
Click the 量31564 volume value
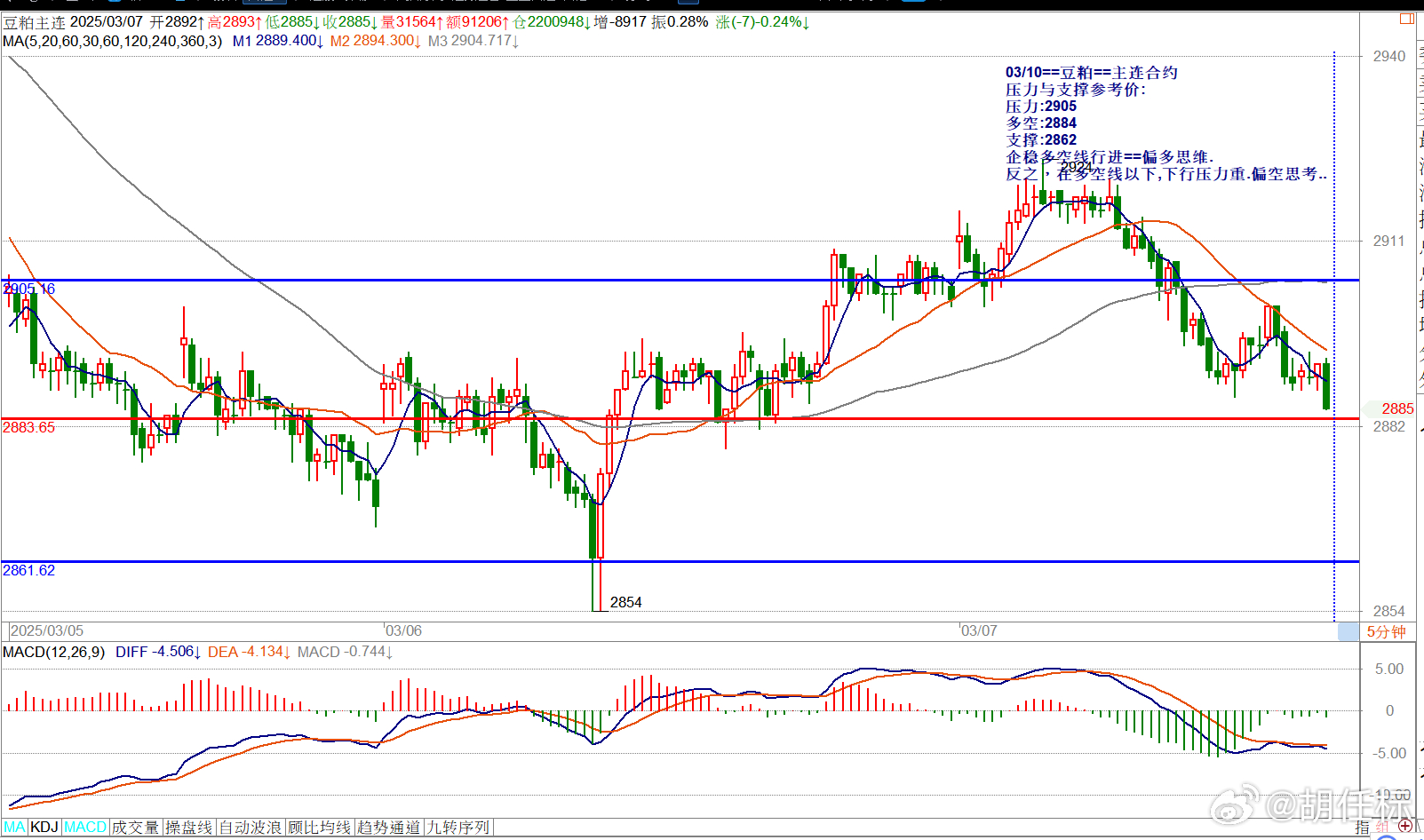pos(412,21)
